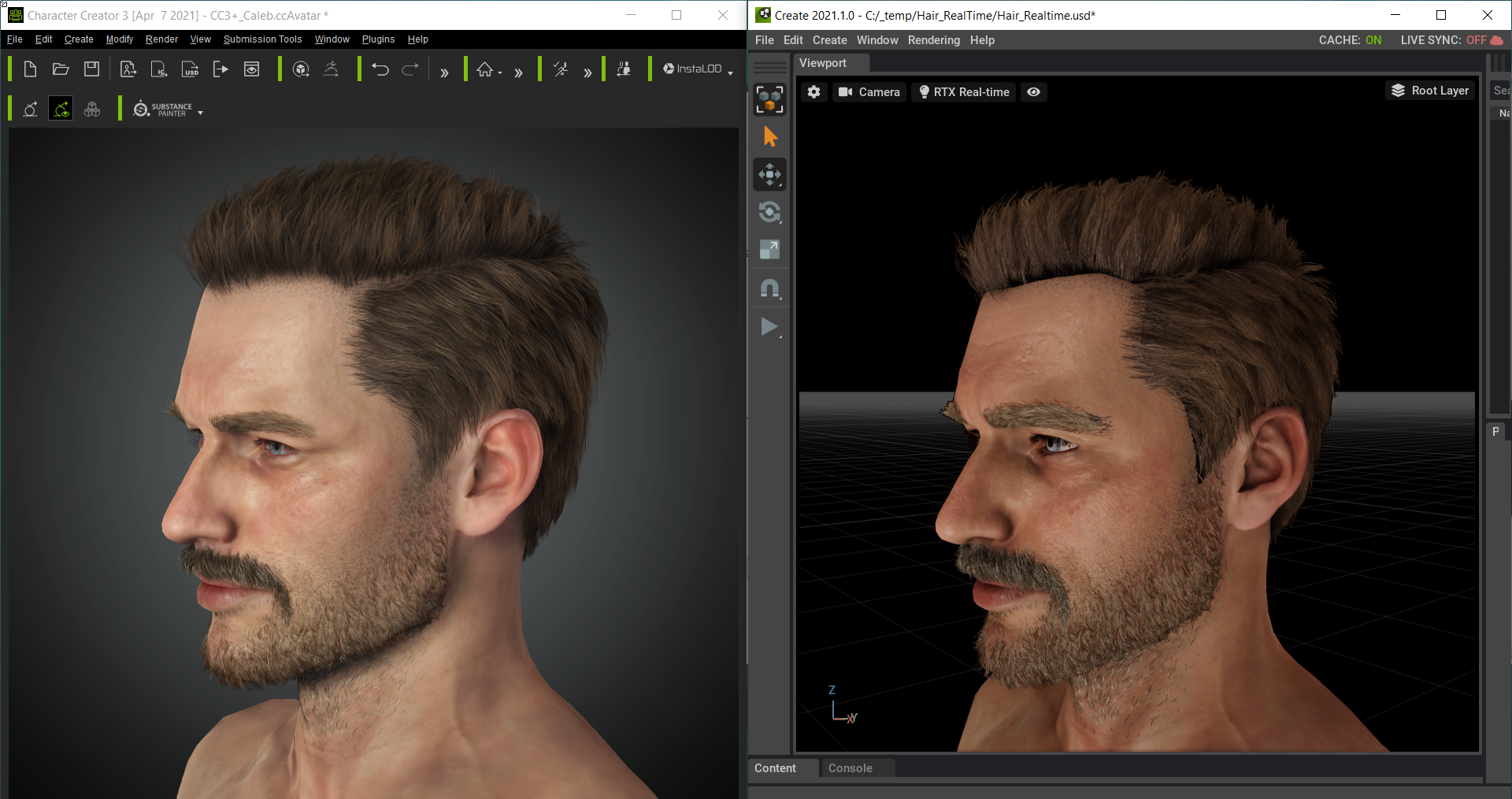Open the Modify menu in Character Creator
This screenshot has width=1512, height=799.
coord(120,39)
